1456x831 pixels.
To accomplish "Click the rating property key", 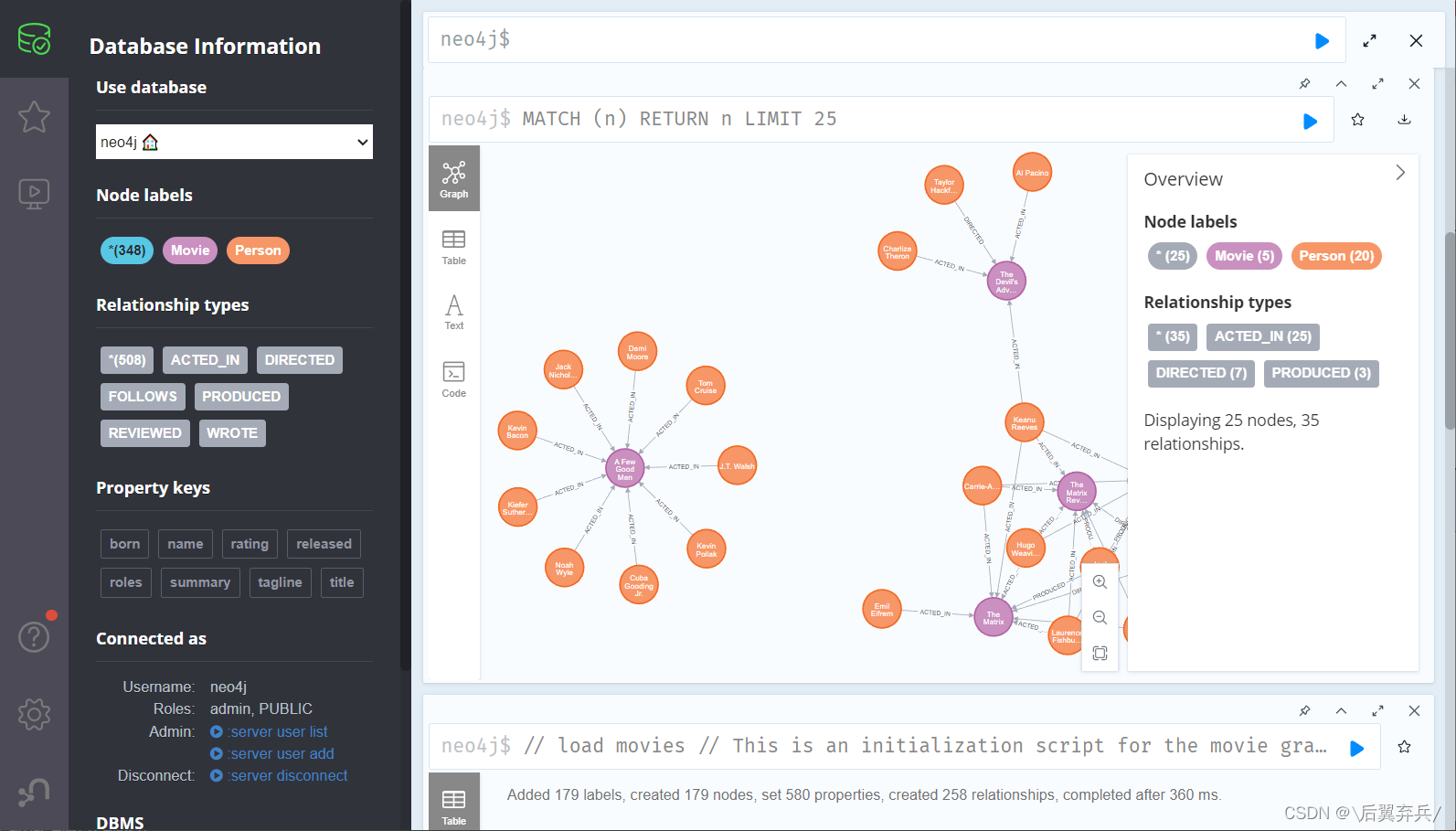I will (250, 544).
